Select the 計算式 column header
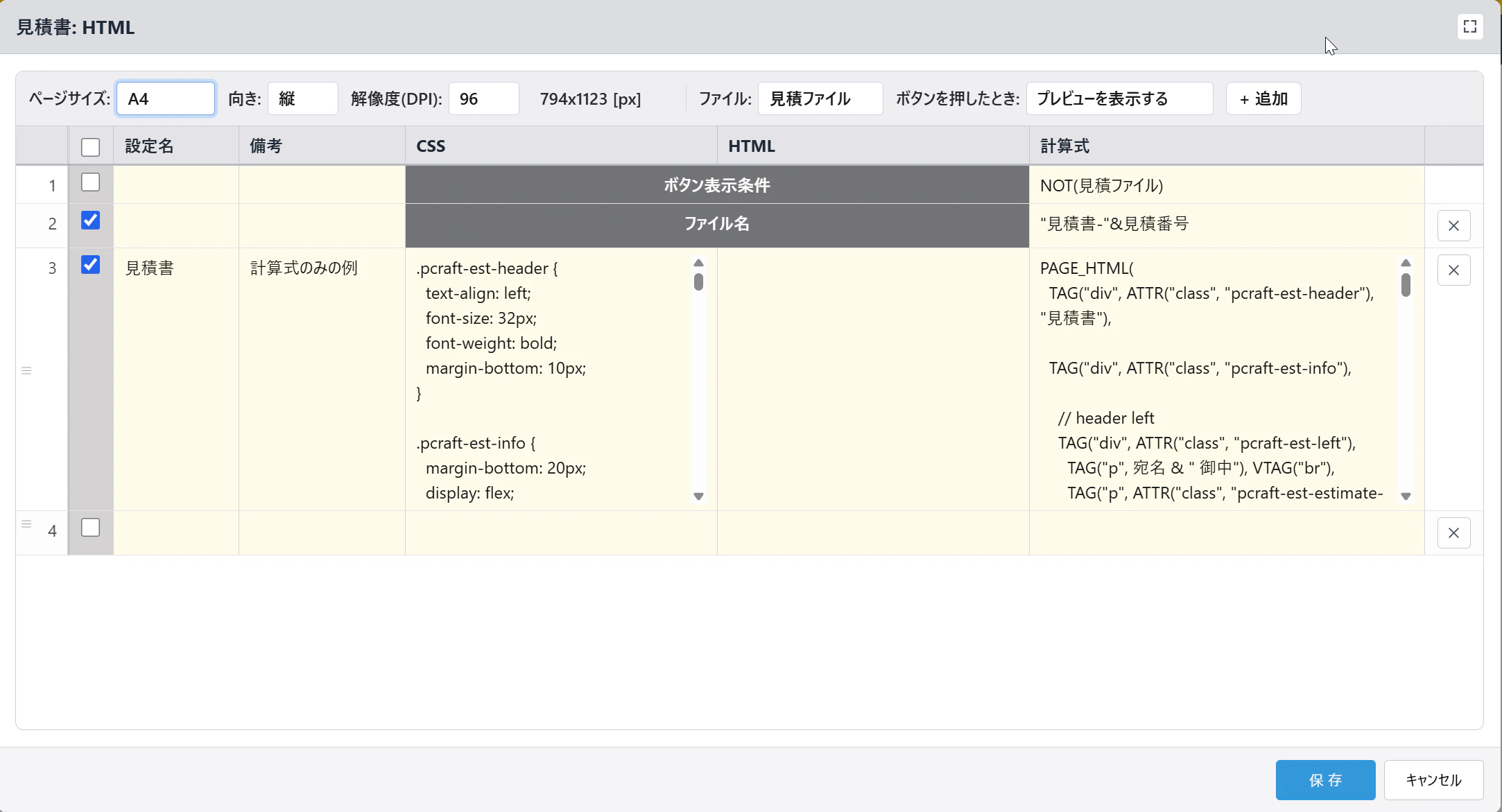Viewport: 1502px width, 812px height. click(x=1227, y=146)
